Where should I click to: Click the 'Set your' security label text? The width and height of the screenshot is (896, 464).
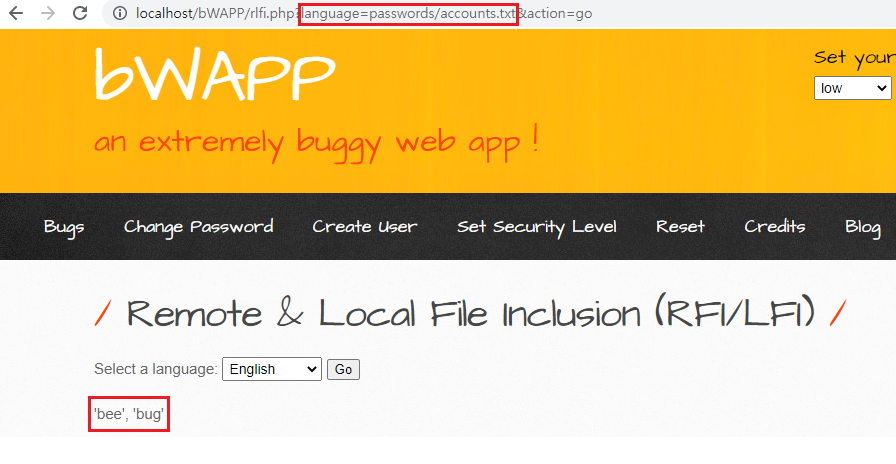855,58
